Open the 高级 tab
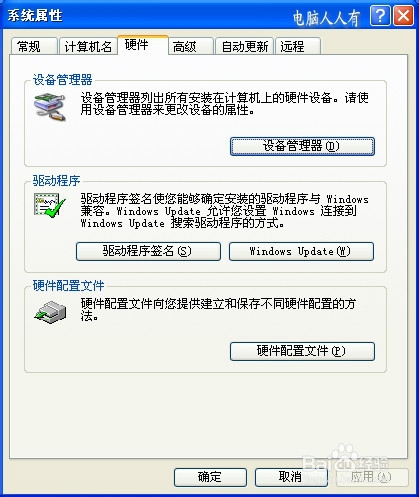Viewport: 419px width, 497px height. click(x=190, y=46)
